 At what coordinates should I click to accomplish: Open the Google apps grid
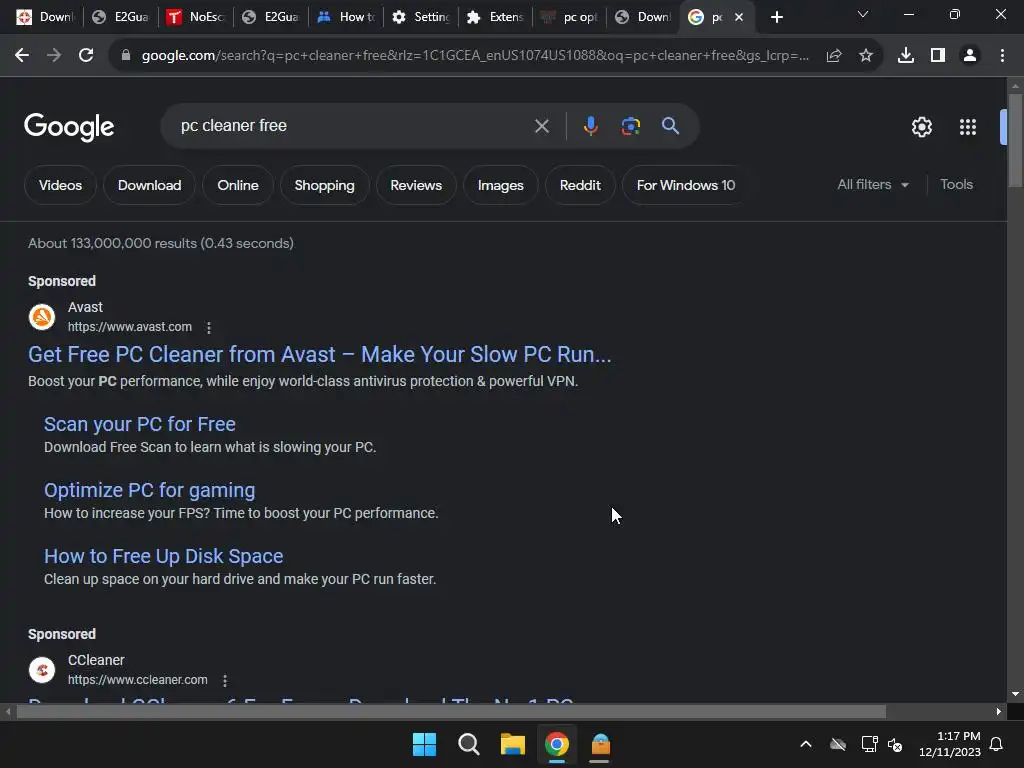pos(968,127)
